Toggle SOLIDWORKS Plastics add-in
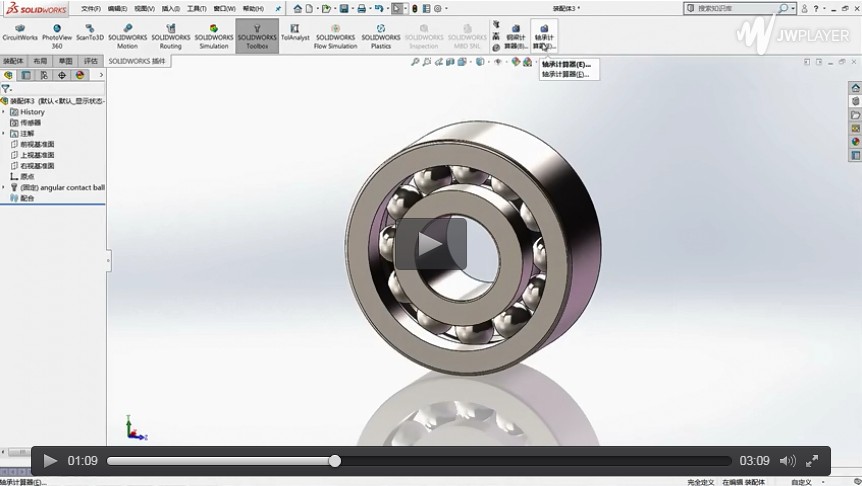The width and height of the screenshot is (862, 486). coord(381,35)
